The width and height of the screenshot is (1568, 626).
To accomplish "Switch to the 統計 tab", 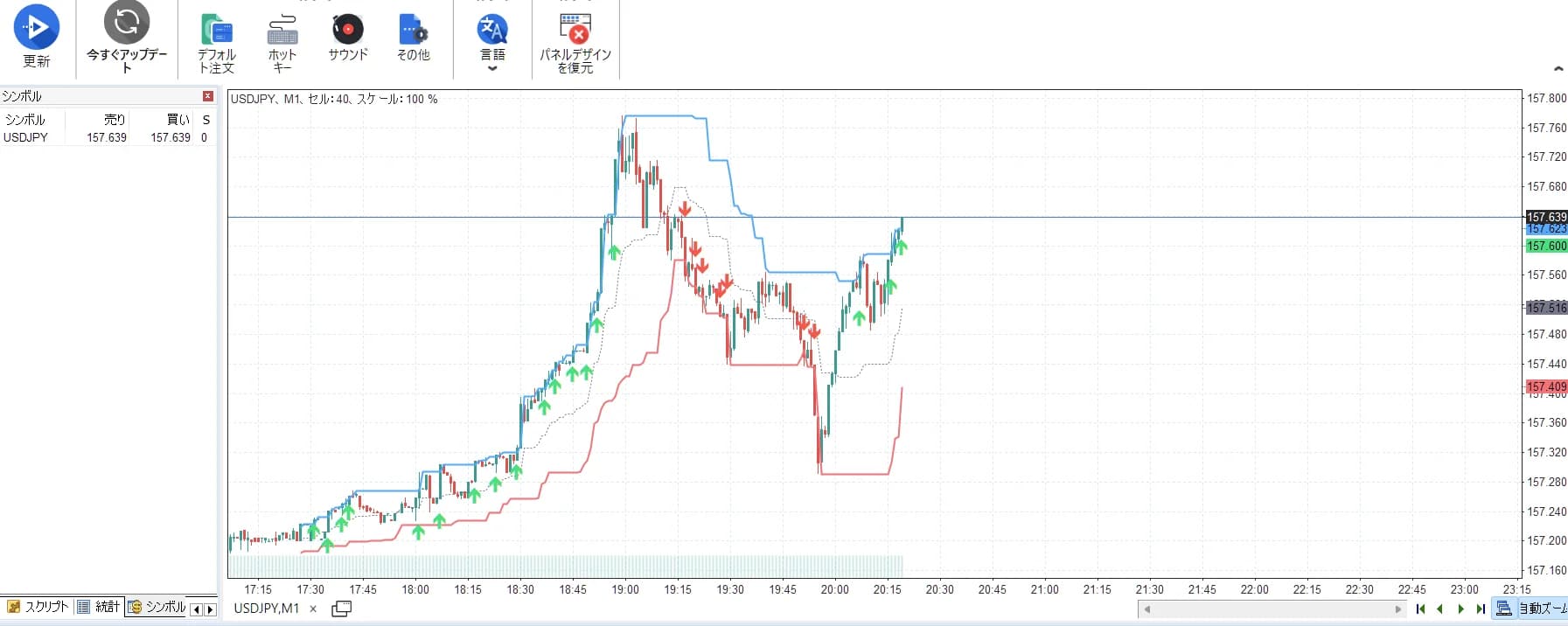I will (x=99, y=607).
